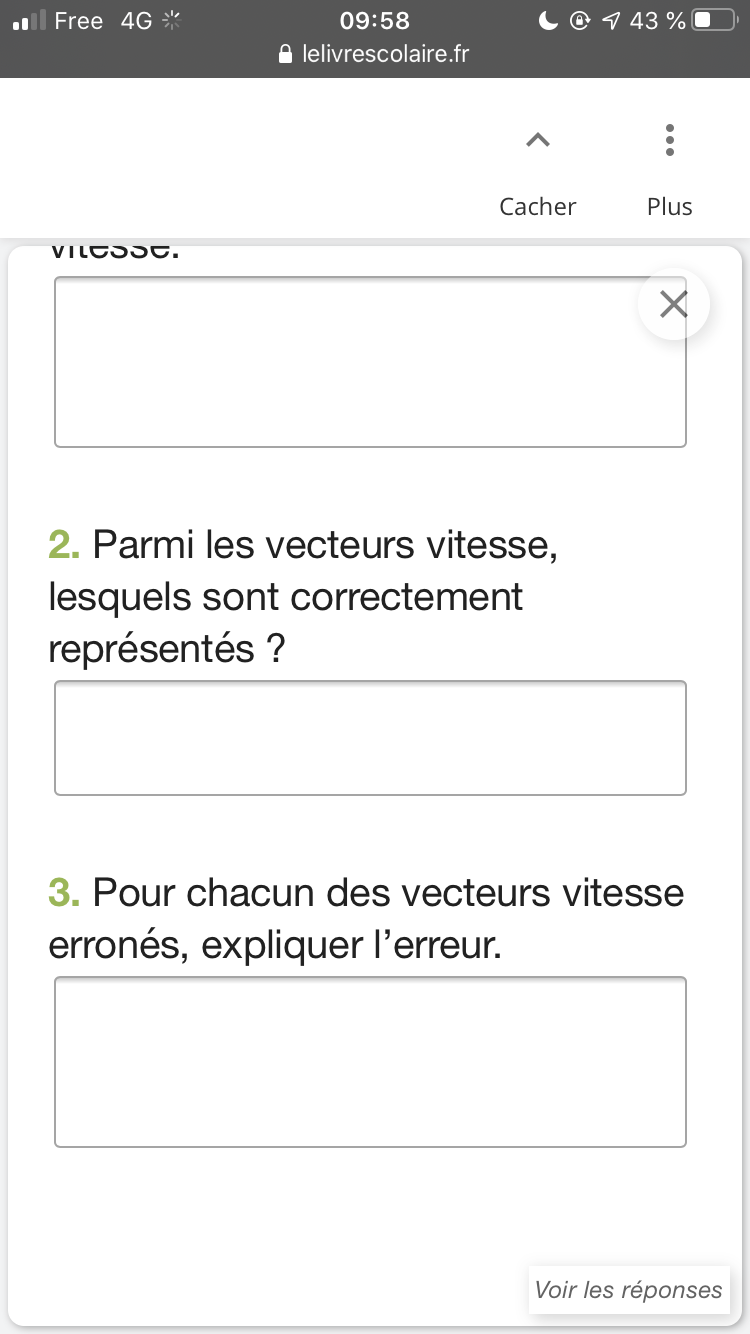Image resolution: width=750 pixels, height=1334 pixels.
Task: Tap the lelivrescolaire.fr address text
Action: [x=385, y=54]
